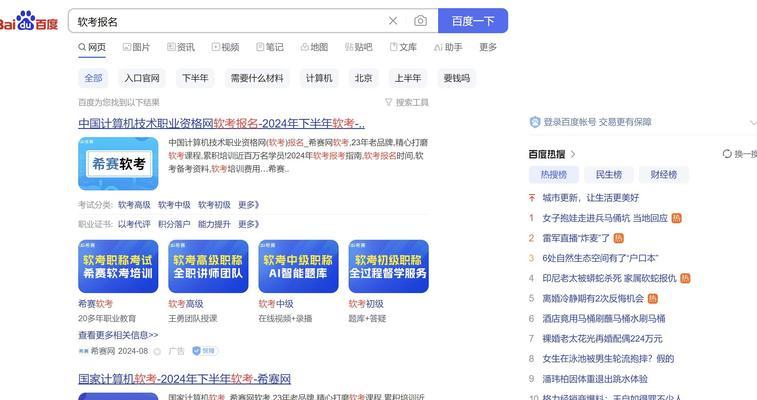This screenshot has width=757, height=400.
Task: Open hot topic 印尼老太被蟒蛇杀死
Action: [609, 278]
